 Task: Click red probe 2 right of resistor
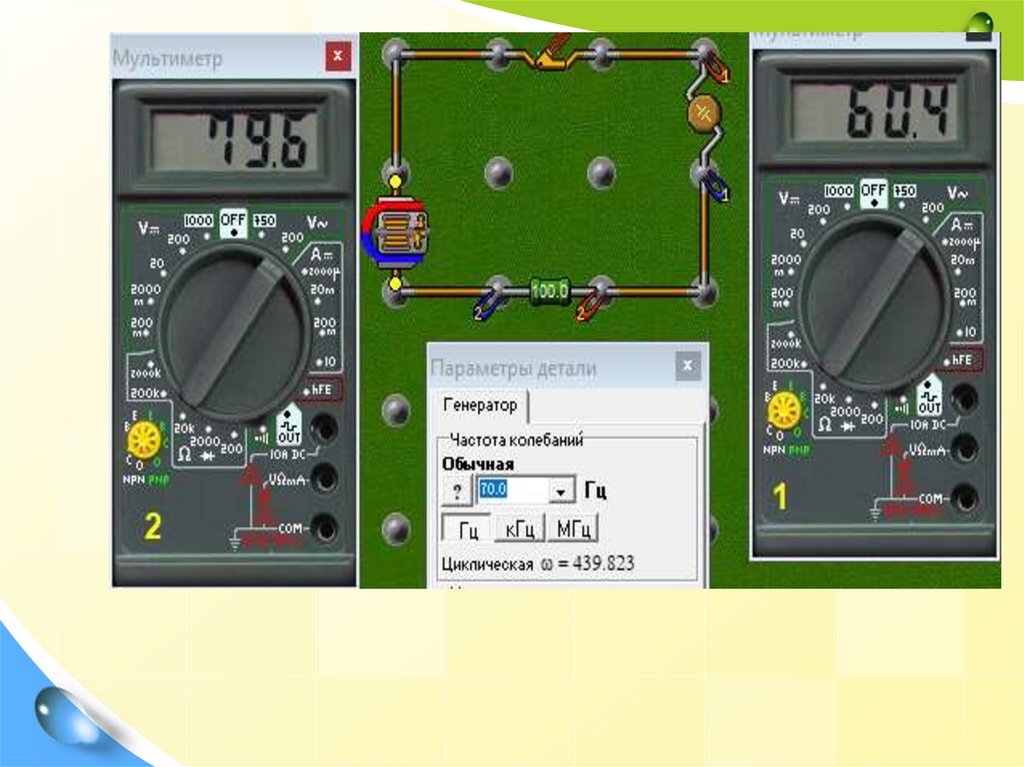coord(590,306)
